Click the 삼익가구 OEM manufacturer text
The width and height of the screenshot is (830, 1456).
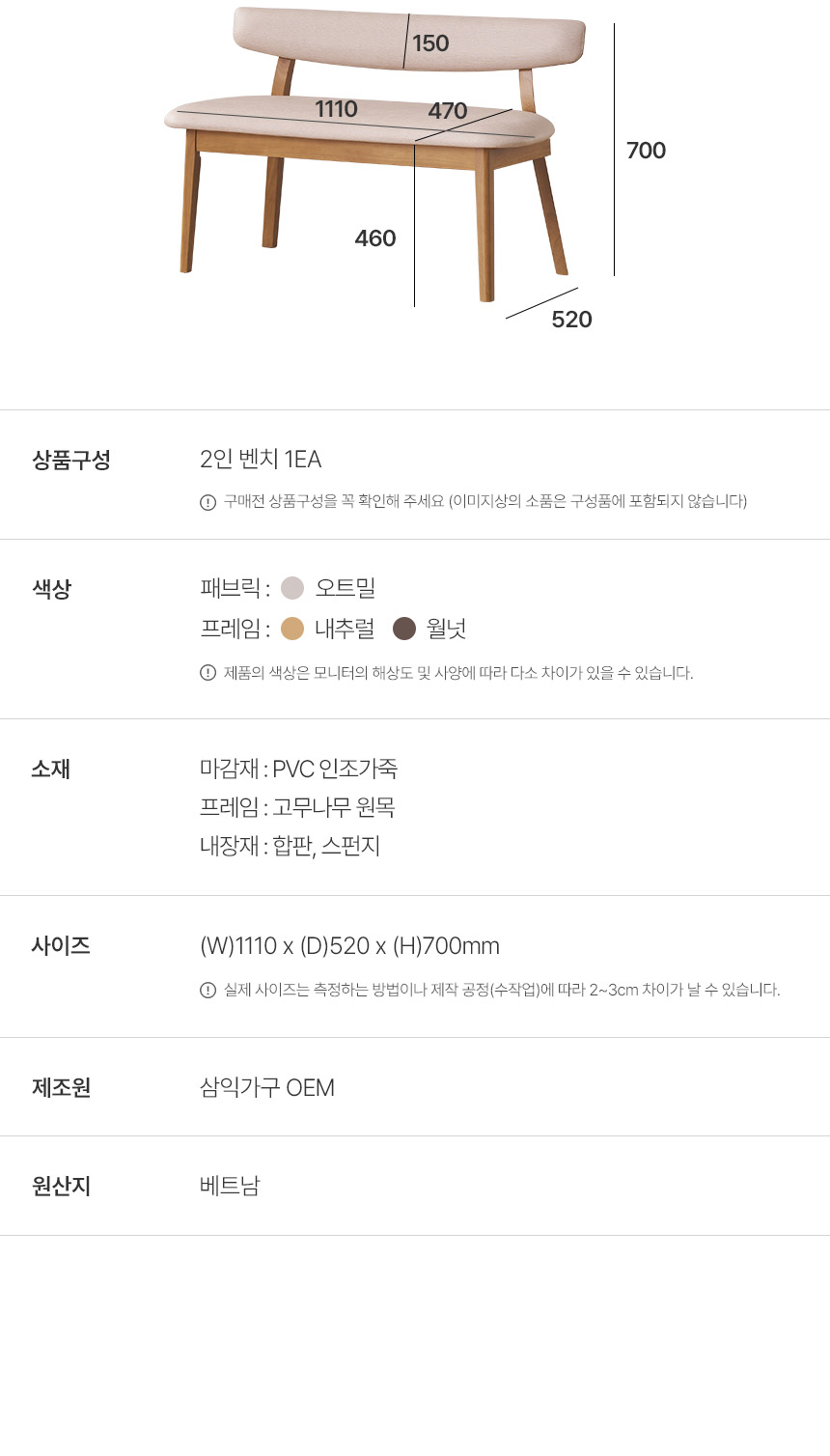pos(267,1088)
